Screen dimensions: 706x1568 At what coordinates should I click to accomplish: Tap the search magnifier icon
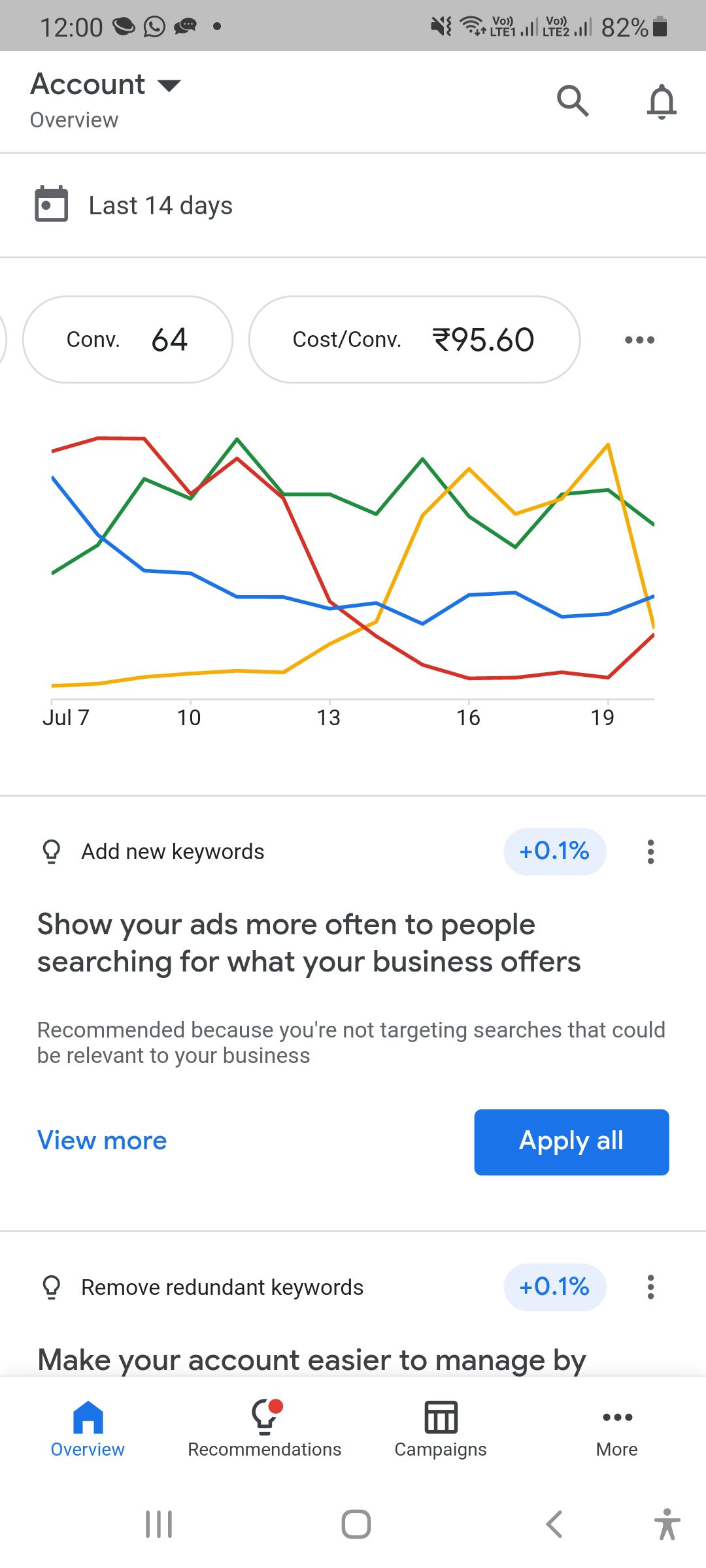pyautogui.click(x=573, y=101)
